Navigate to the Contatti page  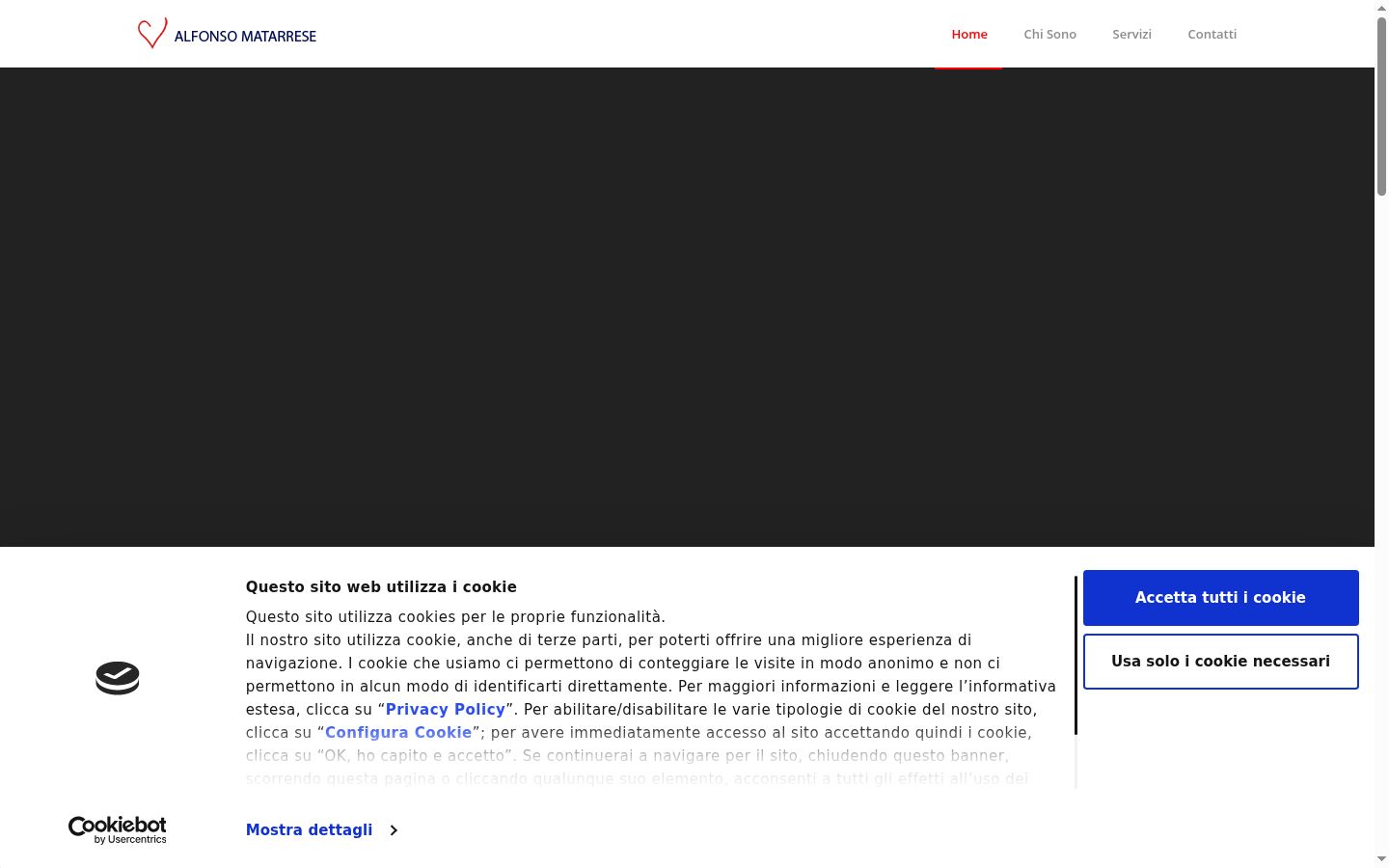(1212, 34)
